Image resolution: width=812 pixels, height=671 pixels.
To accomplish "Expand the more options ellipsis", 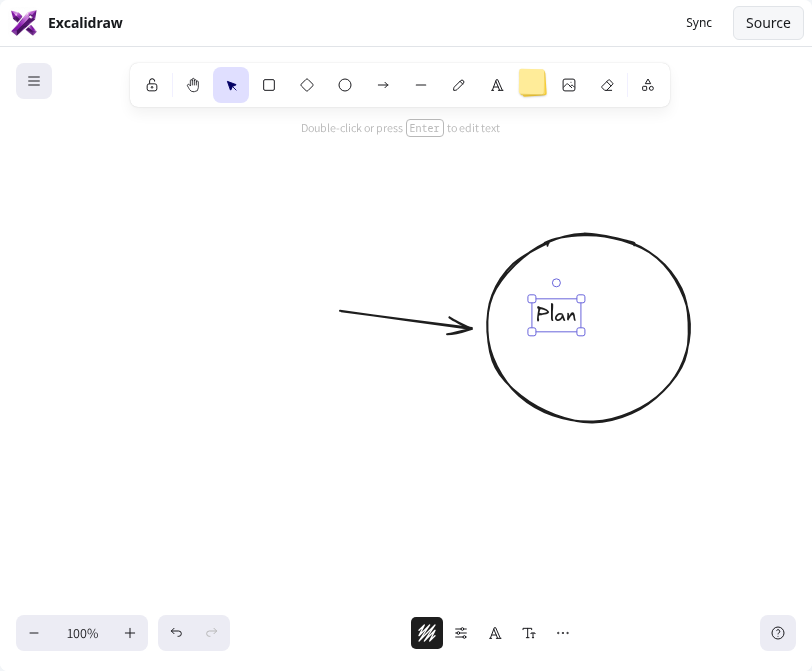I will click(x=563, y=633).
